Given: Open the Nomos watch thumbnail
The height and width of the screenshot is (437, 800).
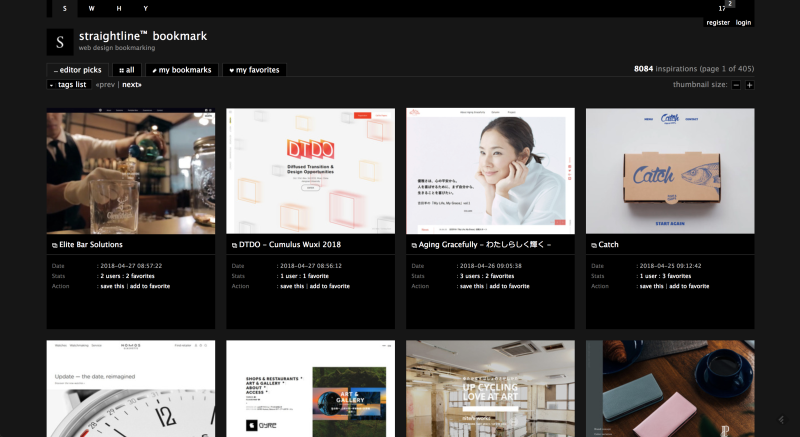Looking at the screenshot, I should (x=131, y=389).
